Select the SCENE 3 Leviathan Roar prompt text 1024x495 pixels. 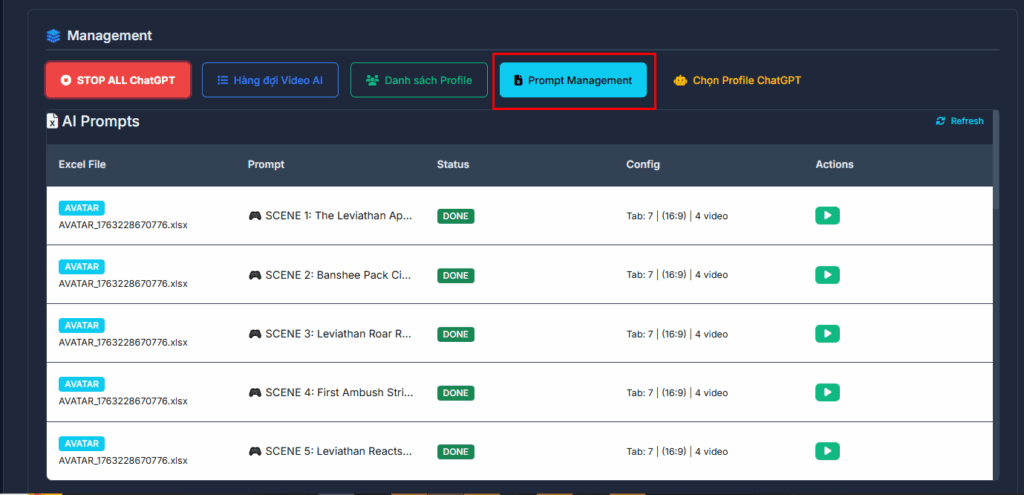[x=338, y=334]
